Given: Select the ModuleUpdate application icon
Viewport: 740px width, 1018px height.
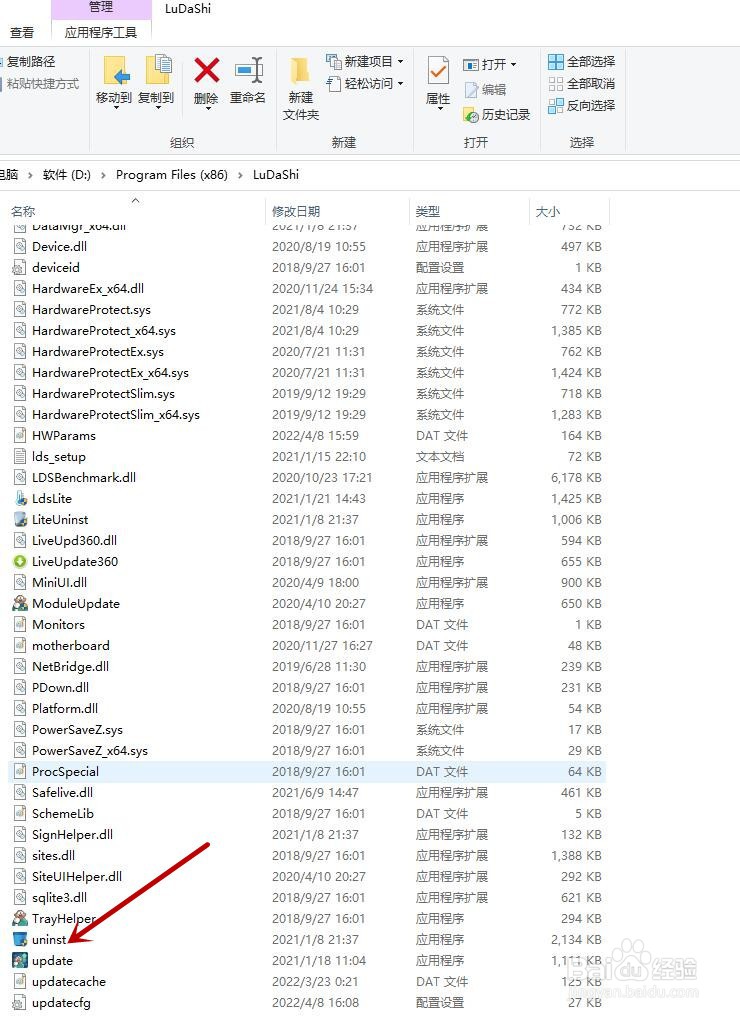Looking at the screenshot, I should coord(20,603).
